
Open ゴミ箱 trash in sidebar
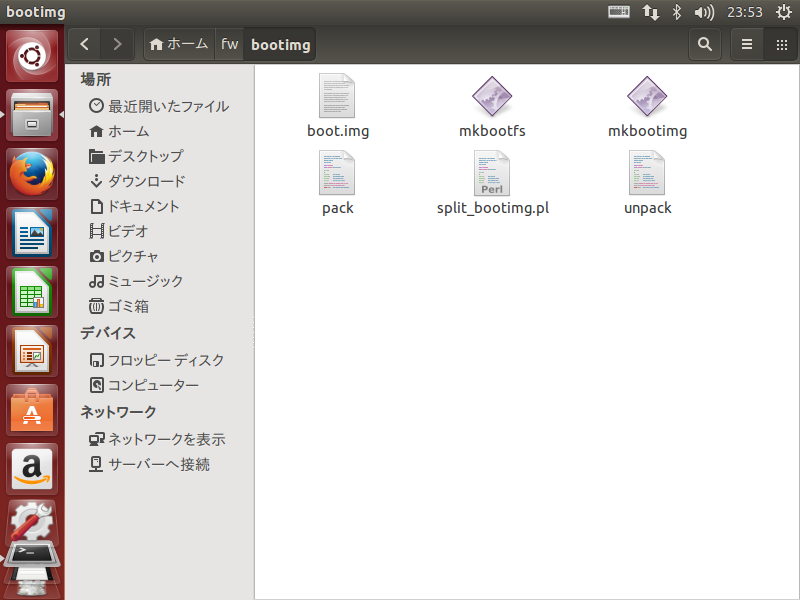pyautogui.click(x=159, y=306)
